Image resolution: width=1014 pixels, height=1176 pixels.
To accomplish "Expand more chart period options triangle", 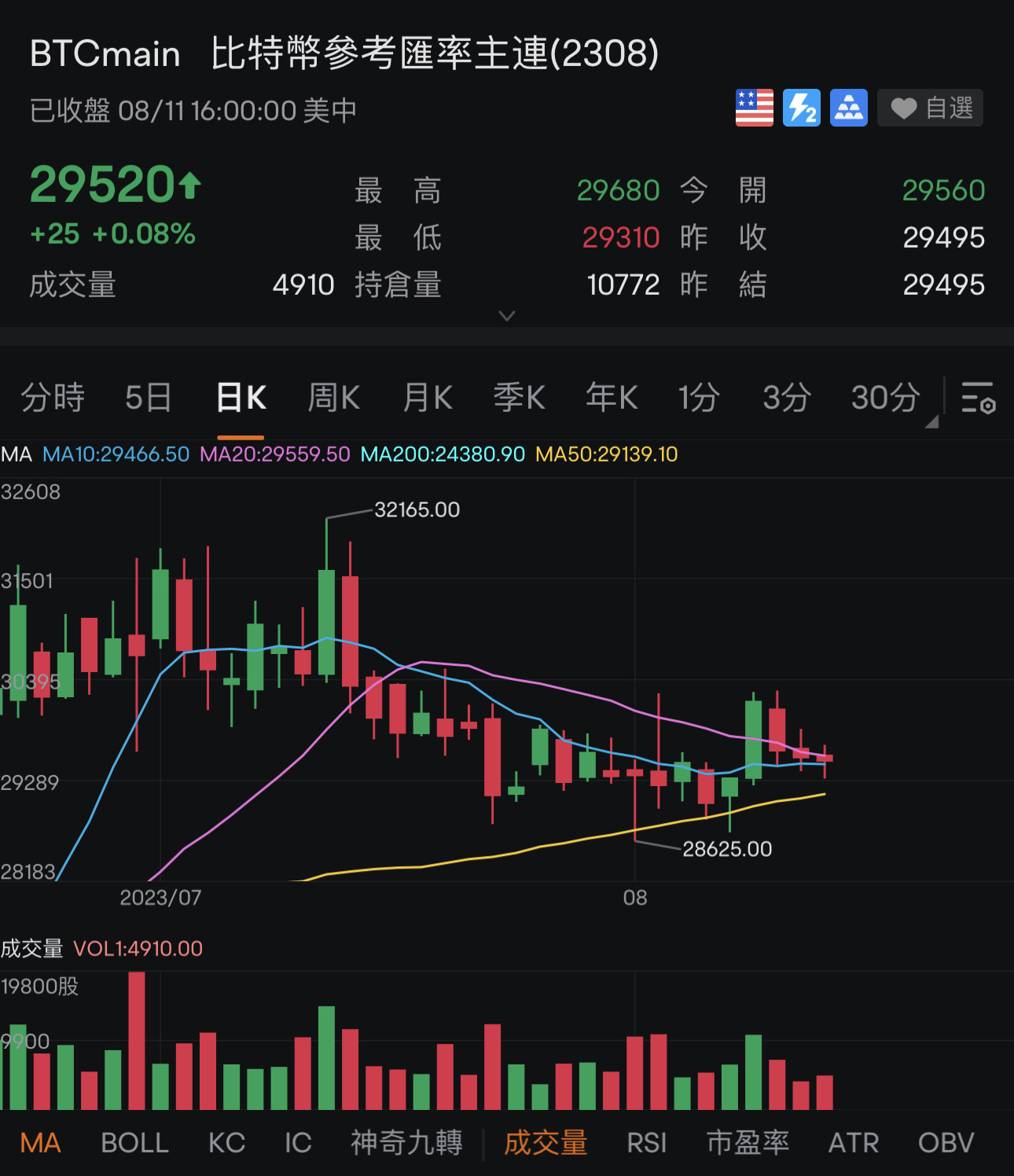I will [932, 421].
